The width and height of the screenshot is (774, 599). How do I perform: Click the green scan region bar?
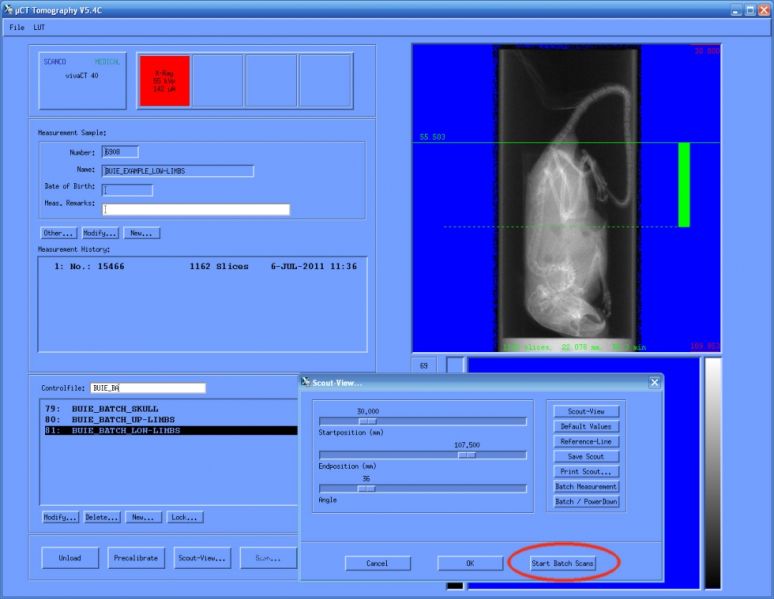[684, 185]
